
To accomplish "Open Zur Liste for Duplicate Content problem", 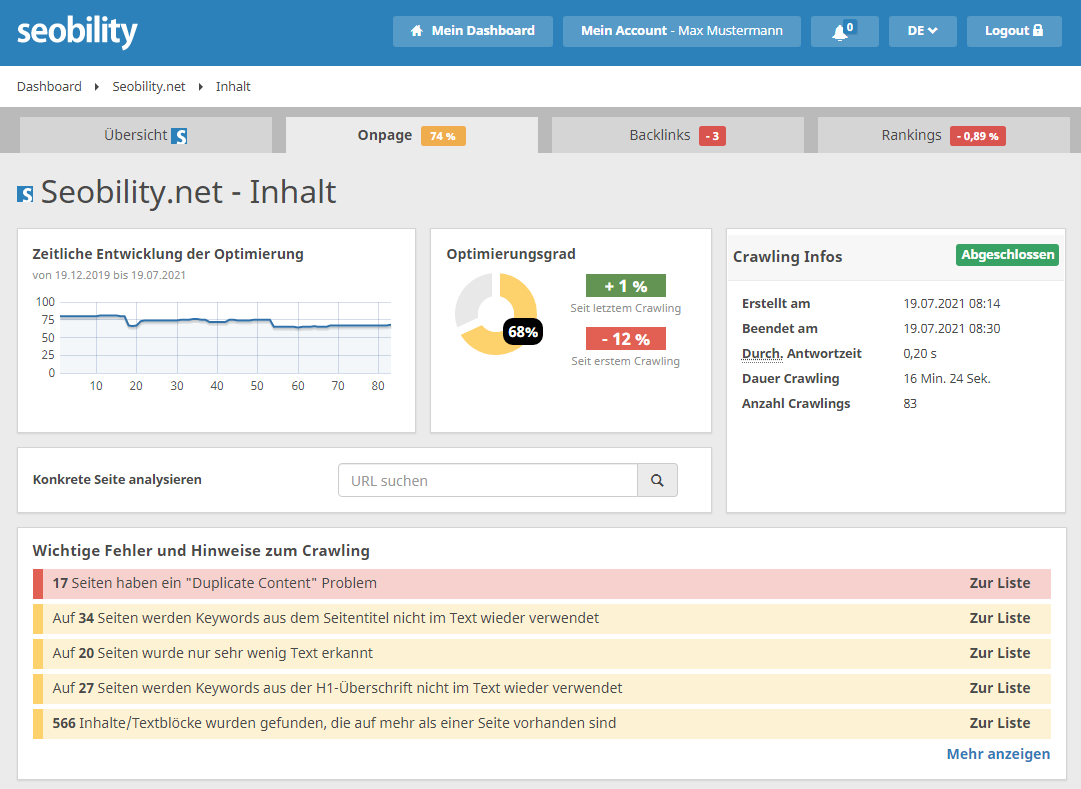I will tap(1000, 583).
